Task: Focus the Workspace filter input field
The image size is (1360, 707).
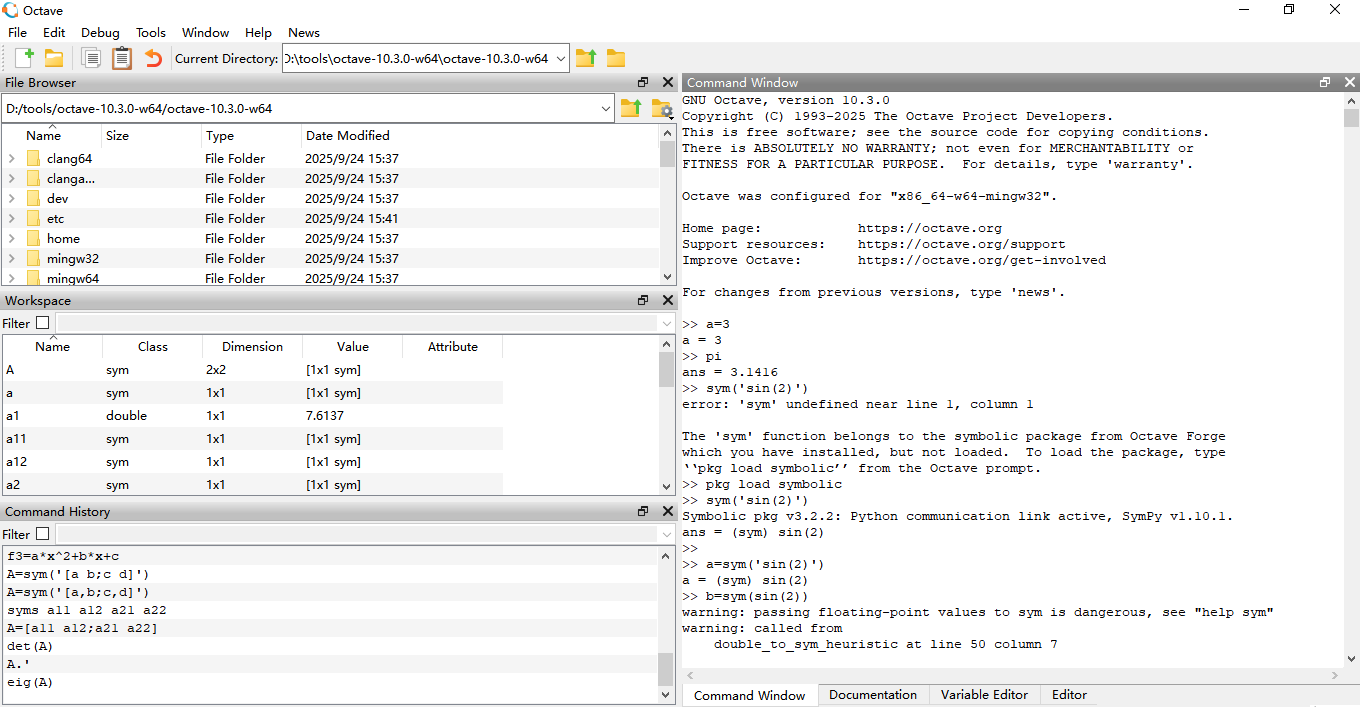Action: click(x=358, y=323)
